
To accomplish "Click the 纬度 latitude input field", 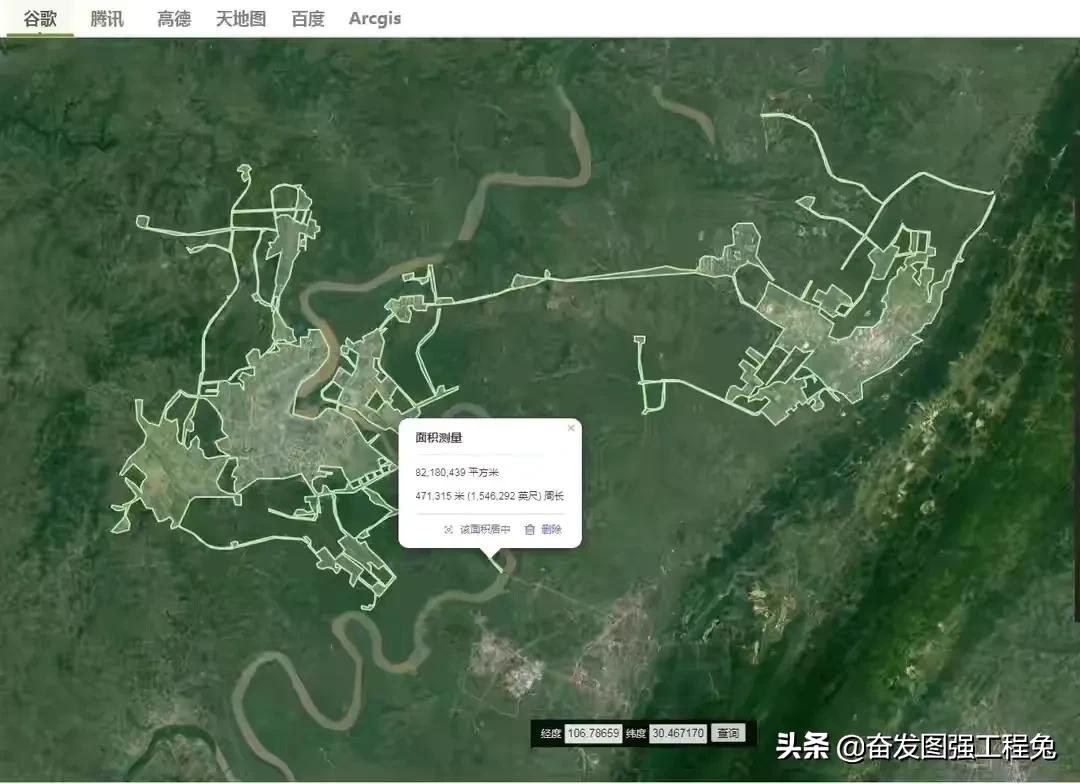I will [678, 733].
